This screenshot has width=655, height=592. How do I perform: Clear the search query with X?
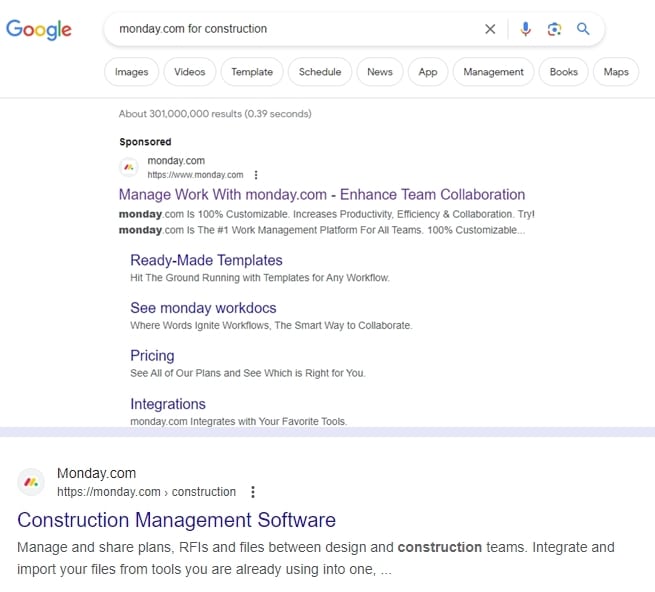tap(490, 29)
